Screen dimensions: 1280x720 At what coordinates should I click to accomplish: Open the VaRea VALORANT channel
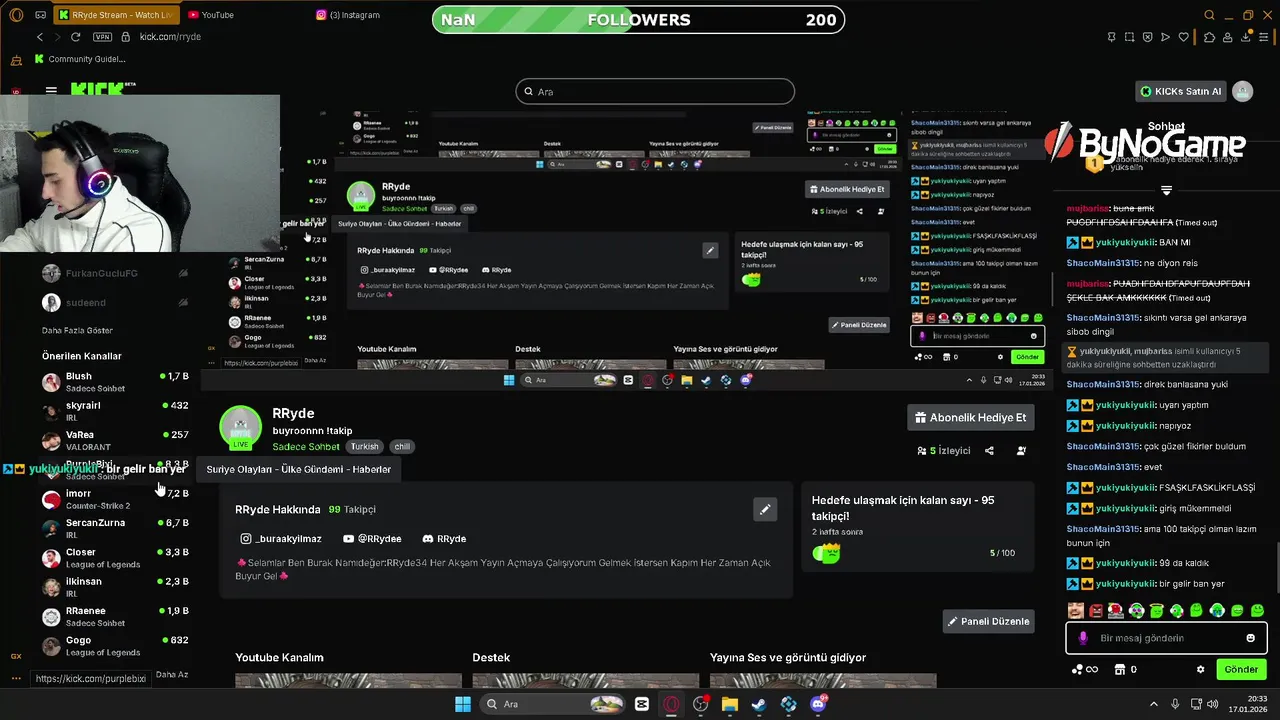(115, 440)
